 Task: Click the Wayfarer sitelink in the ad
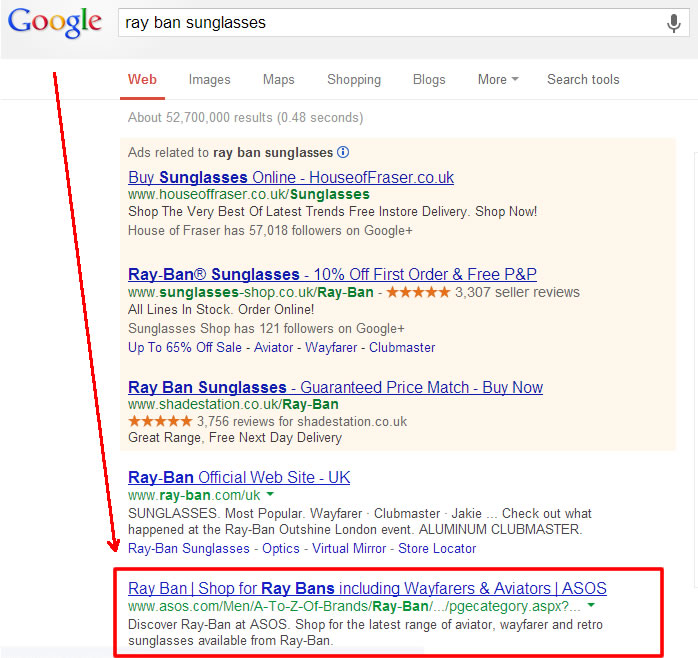331,347
